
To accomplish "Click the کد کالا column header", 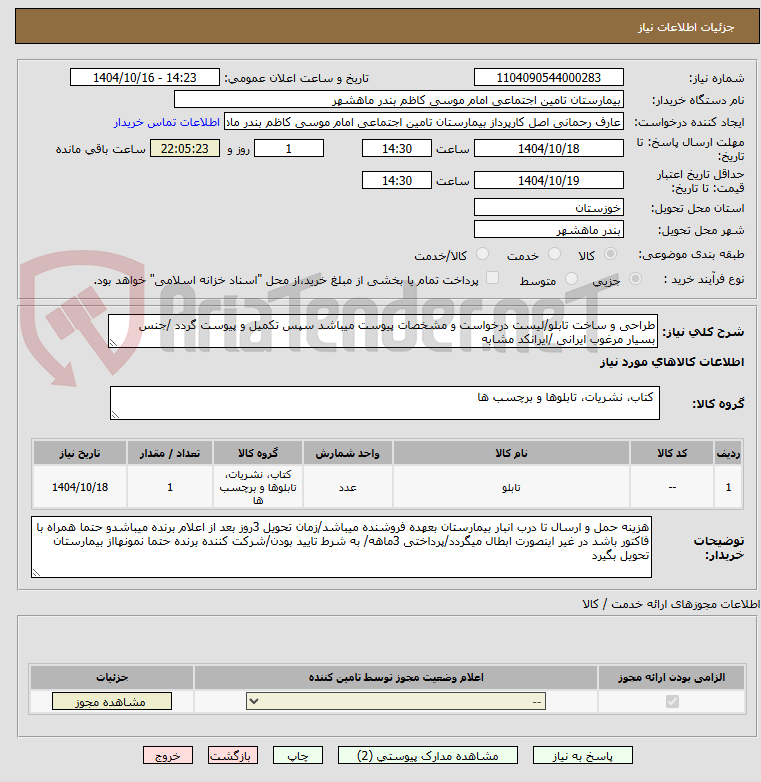I will (x=672, y=453).
